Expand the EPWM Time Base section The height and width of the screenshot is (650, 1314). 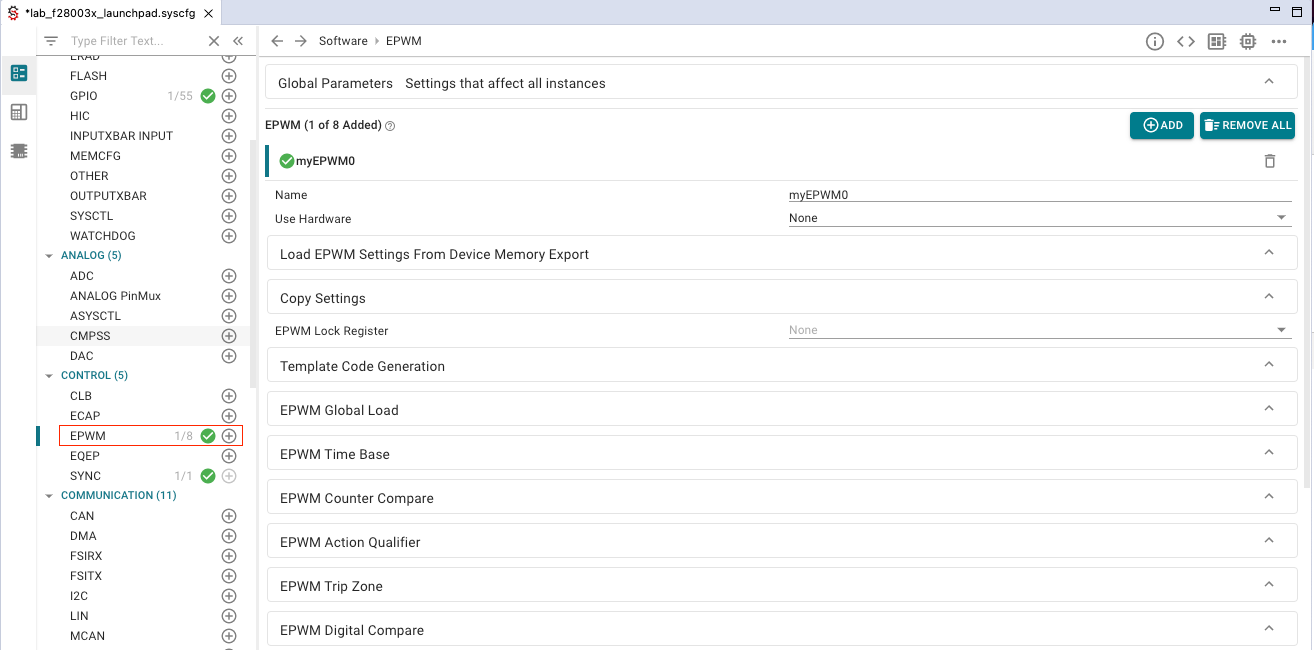(781, 454)
